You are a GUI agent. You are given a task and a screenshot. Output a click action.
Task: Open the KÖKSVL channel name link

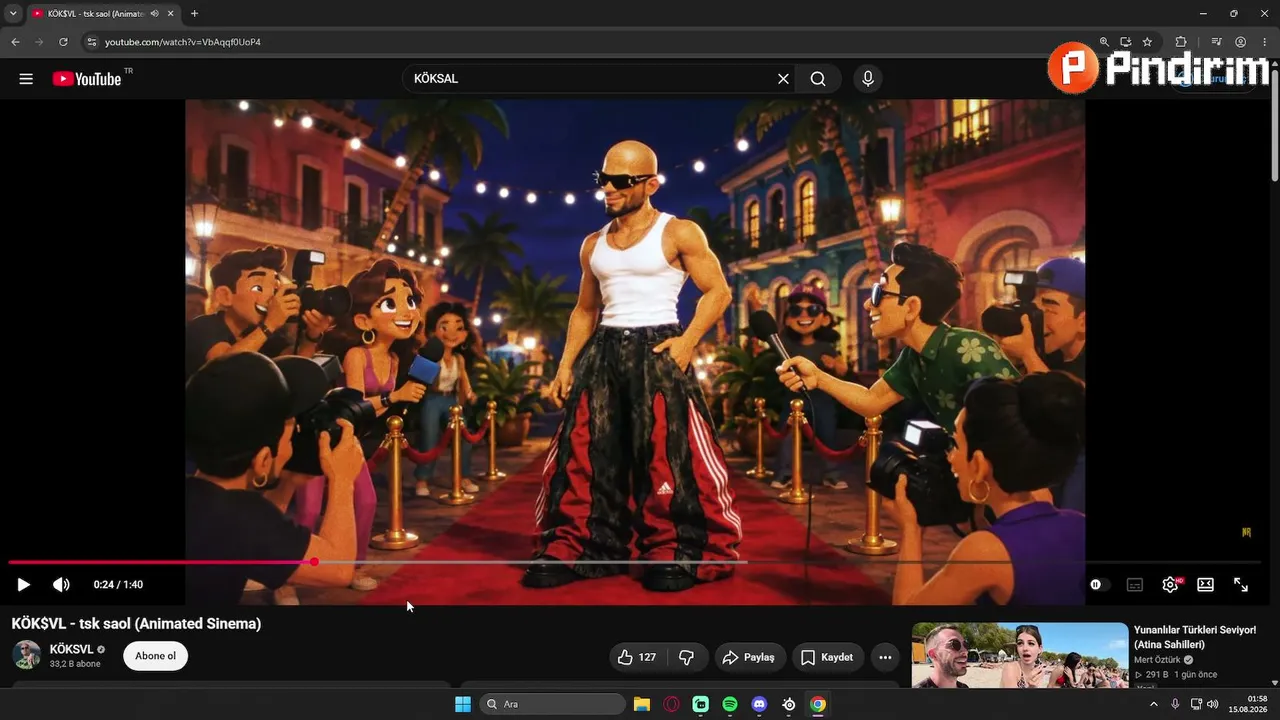[x=72, y=650]
